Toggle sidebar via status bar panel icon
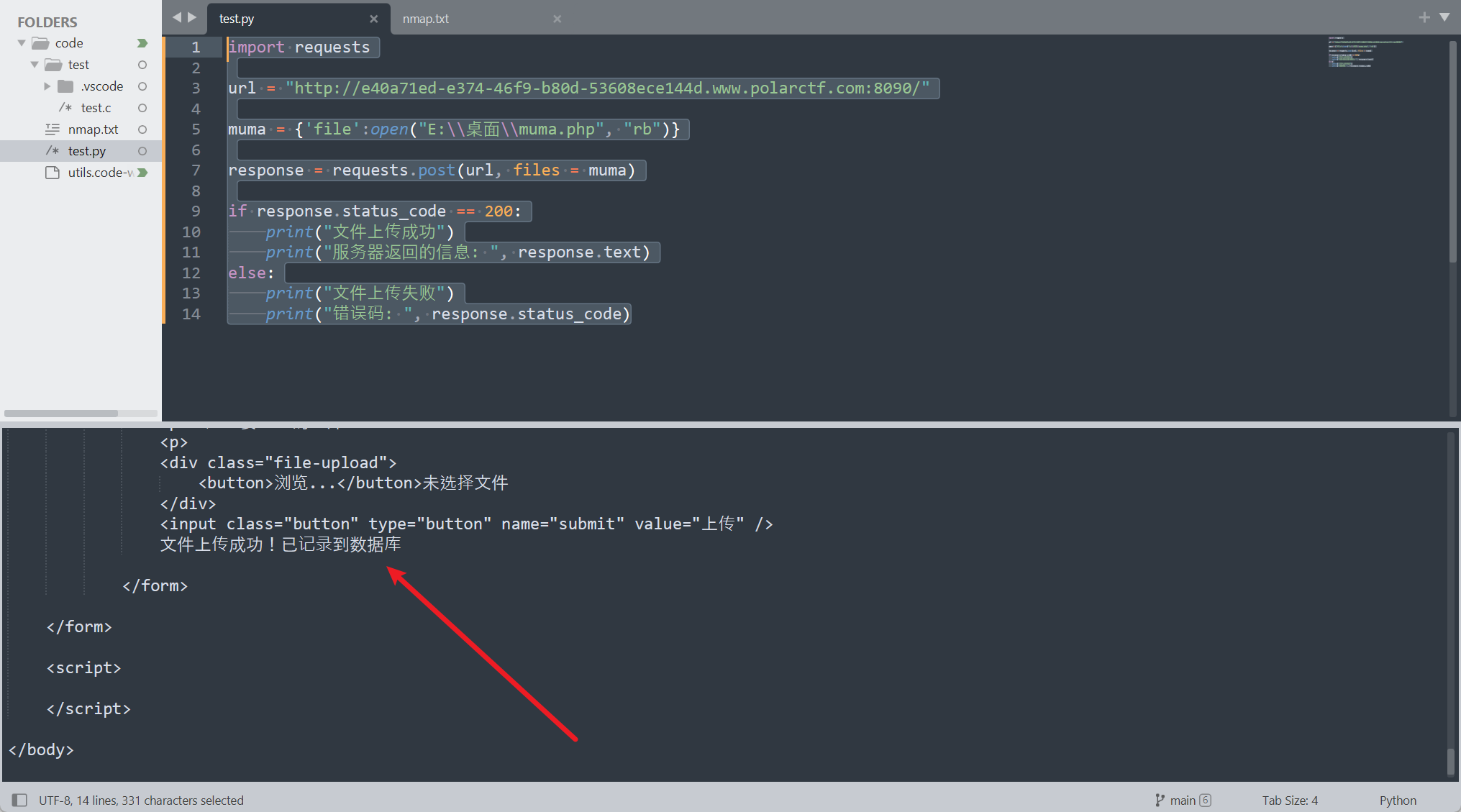 pos(20,800)
